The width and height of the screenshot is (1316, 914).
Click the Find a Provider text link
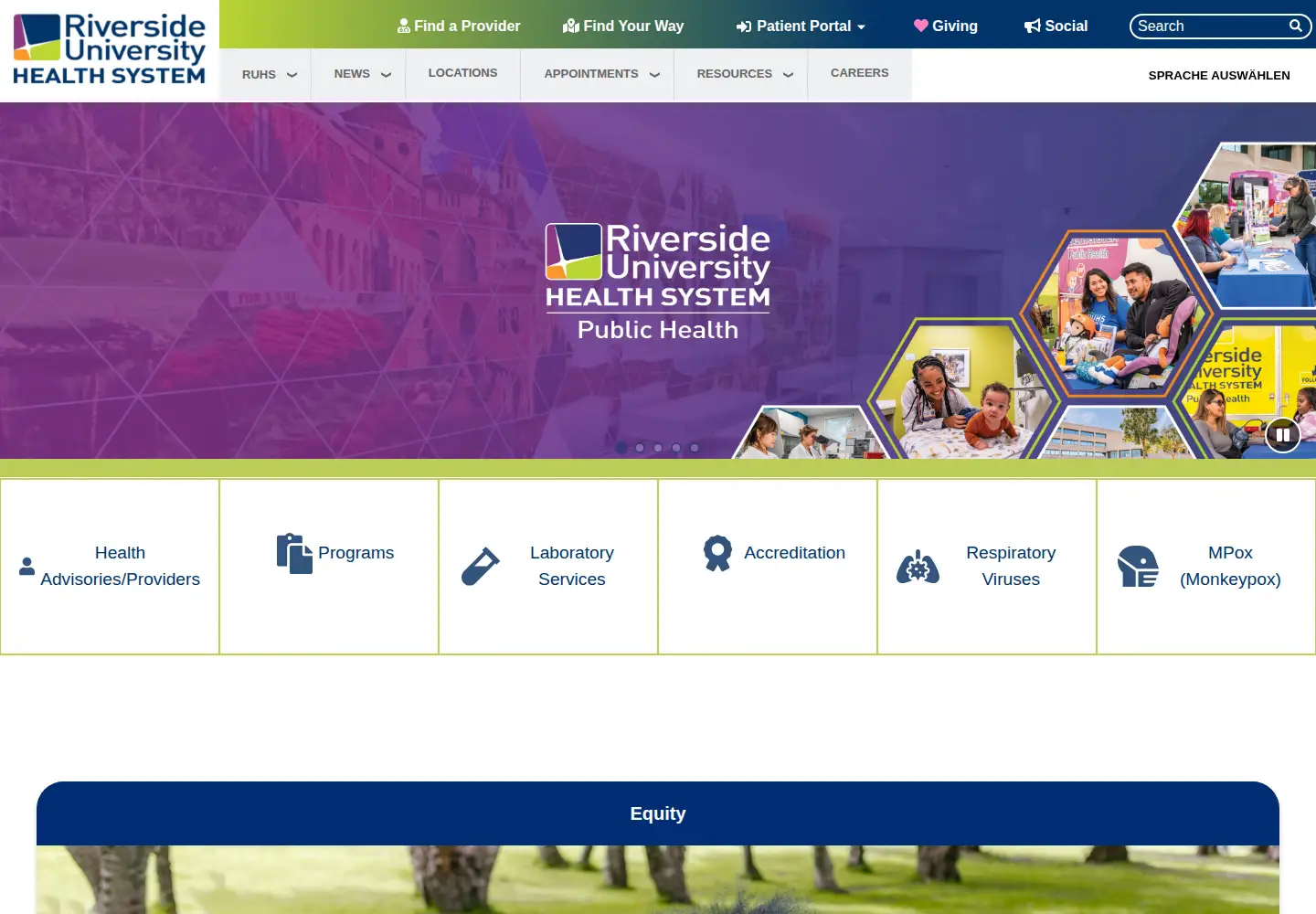coord(467,27)
